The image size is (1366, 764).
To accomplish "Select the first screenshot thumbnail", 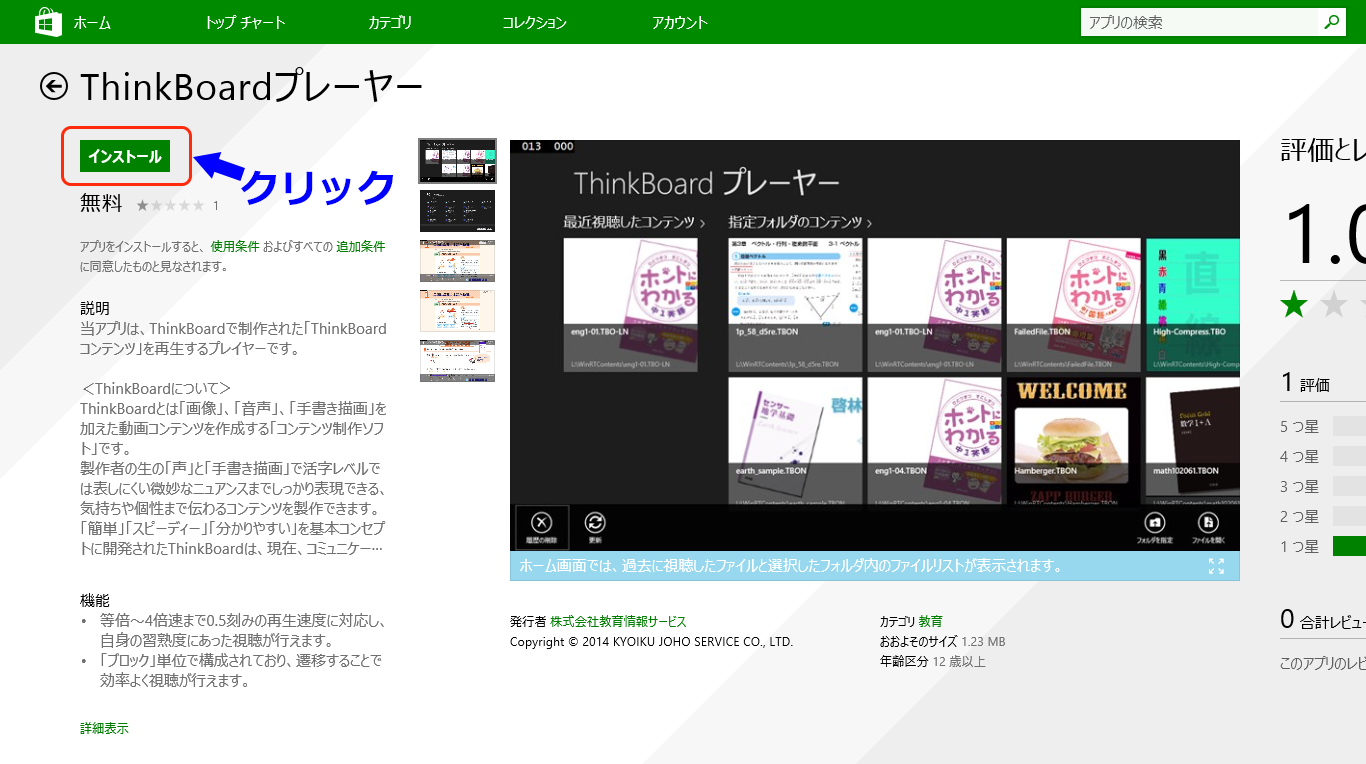I will click(457, 161).
